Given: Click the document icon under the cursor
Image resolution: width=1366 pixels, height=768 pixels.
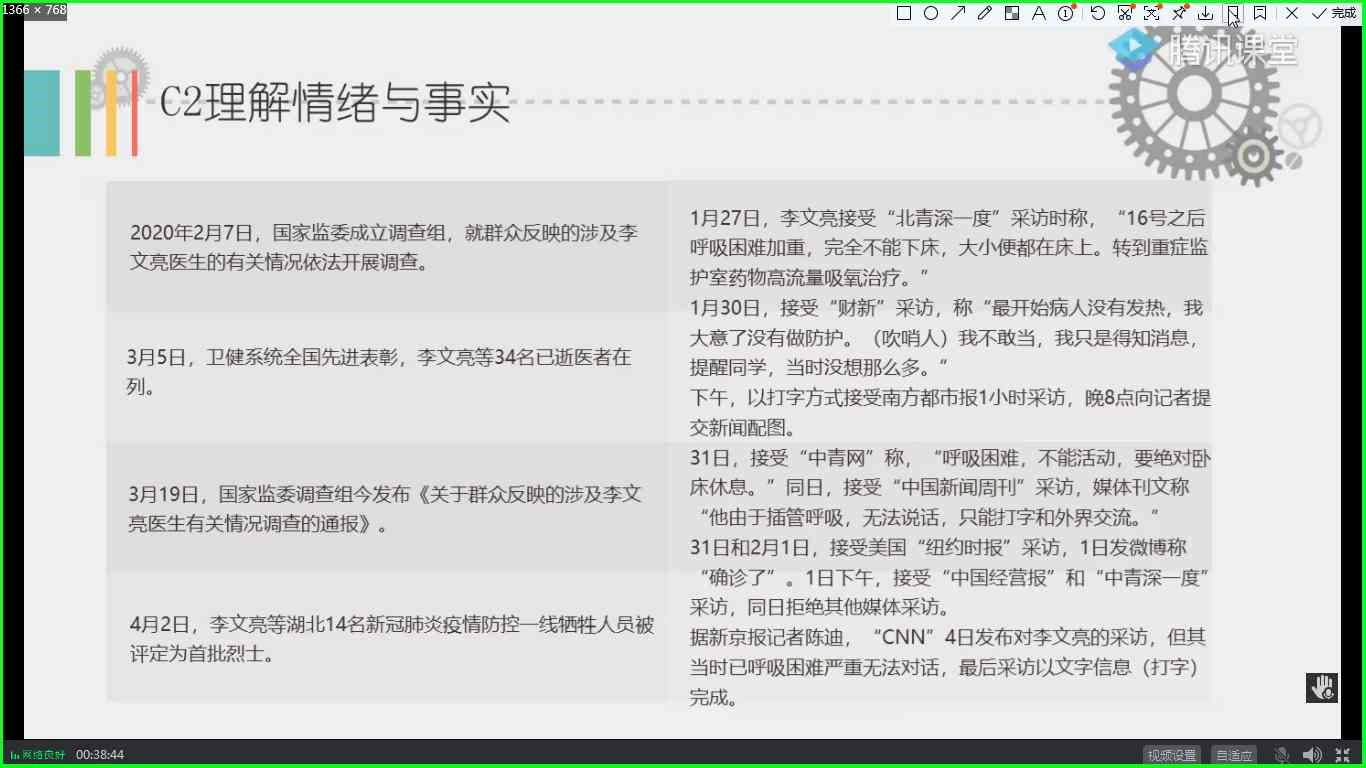Looking at the screenshot, I should click(1233, 13).
